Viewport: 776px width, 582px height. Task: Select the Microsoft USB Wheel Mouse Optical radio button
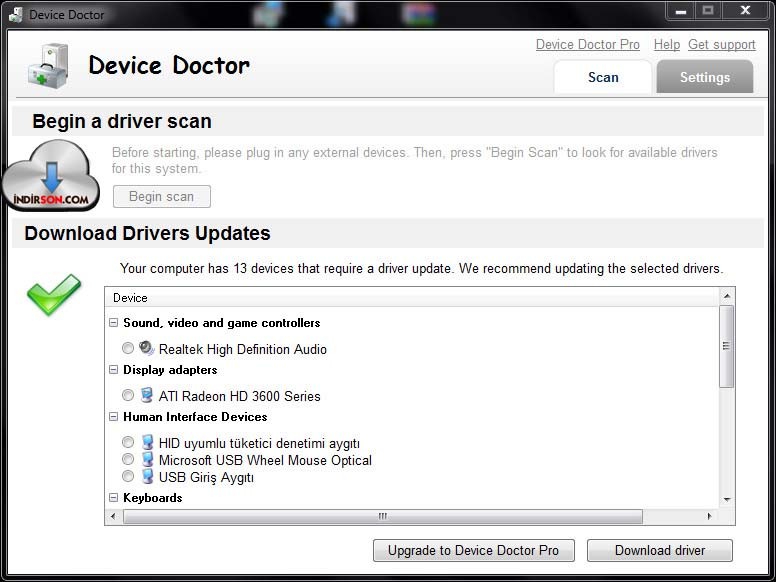coord(128,459)
